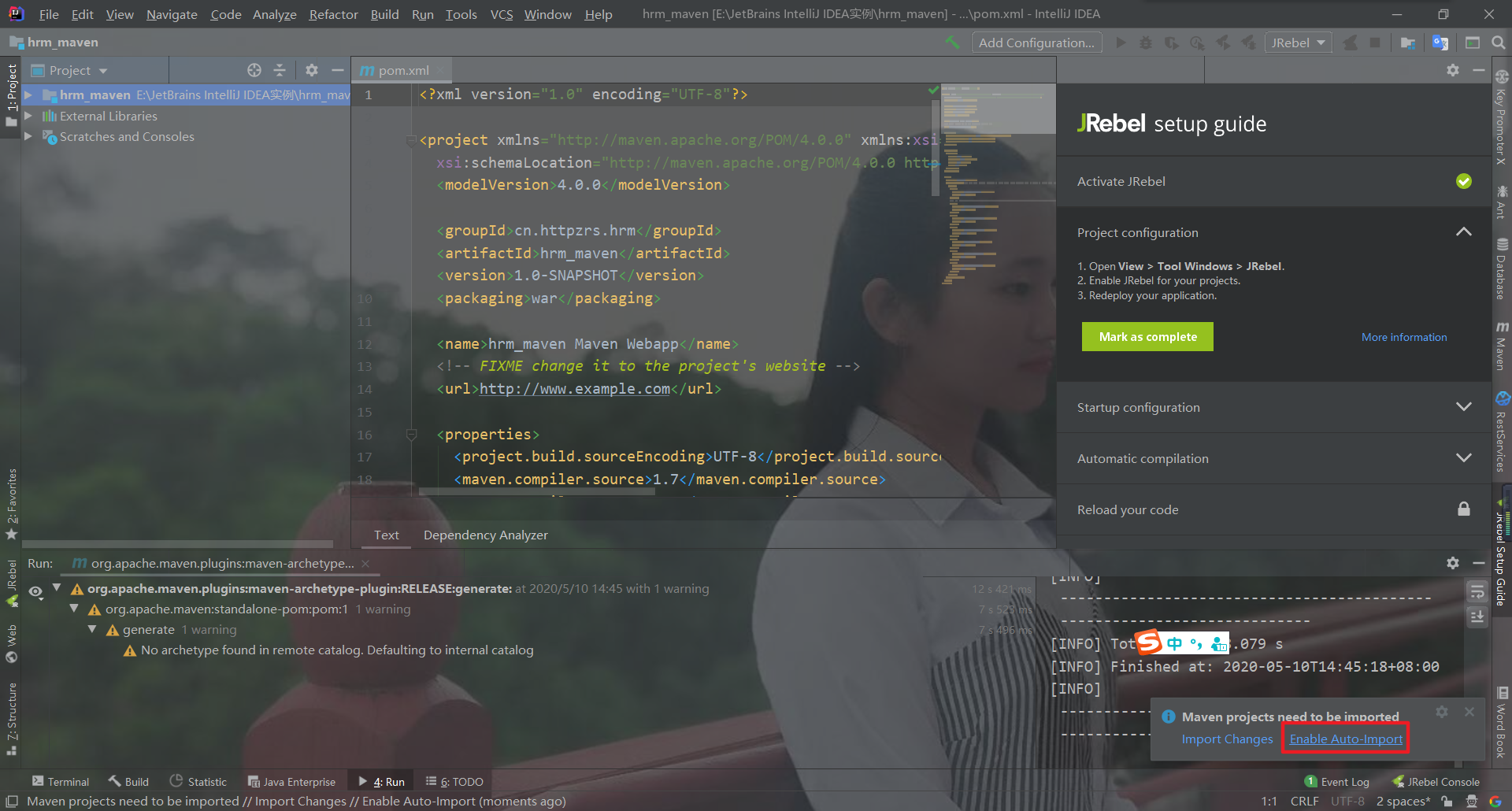Open Key Promoter X sidebar tab
This screenshot has width=1512, height=811.
(x=1502, y=117)
